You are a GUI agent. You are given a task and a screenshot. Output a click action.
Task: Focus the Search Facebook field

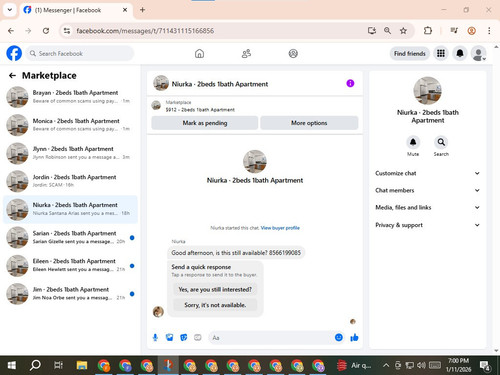click(80, 53)
